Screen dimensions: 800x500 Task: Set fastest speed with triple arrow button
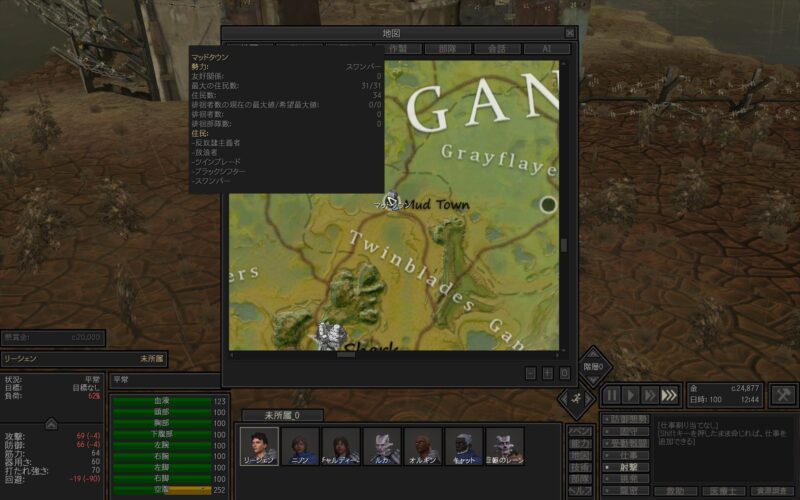[669, 395]
